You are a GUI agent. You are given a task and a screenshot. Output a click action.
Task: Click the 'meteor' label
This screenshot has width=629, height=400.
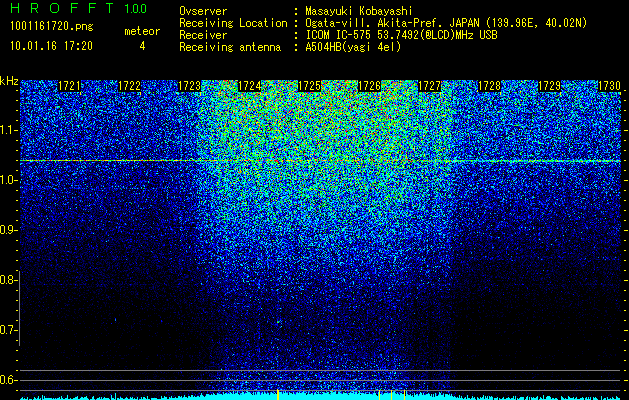142,31
